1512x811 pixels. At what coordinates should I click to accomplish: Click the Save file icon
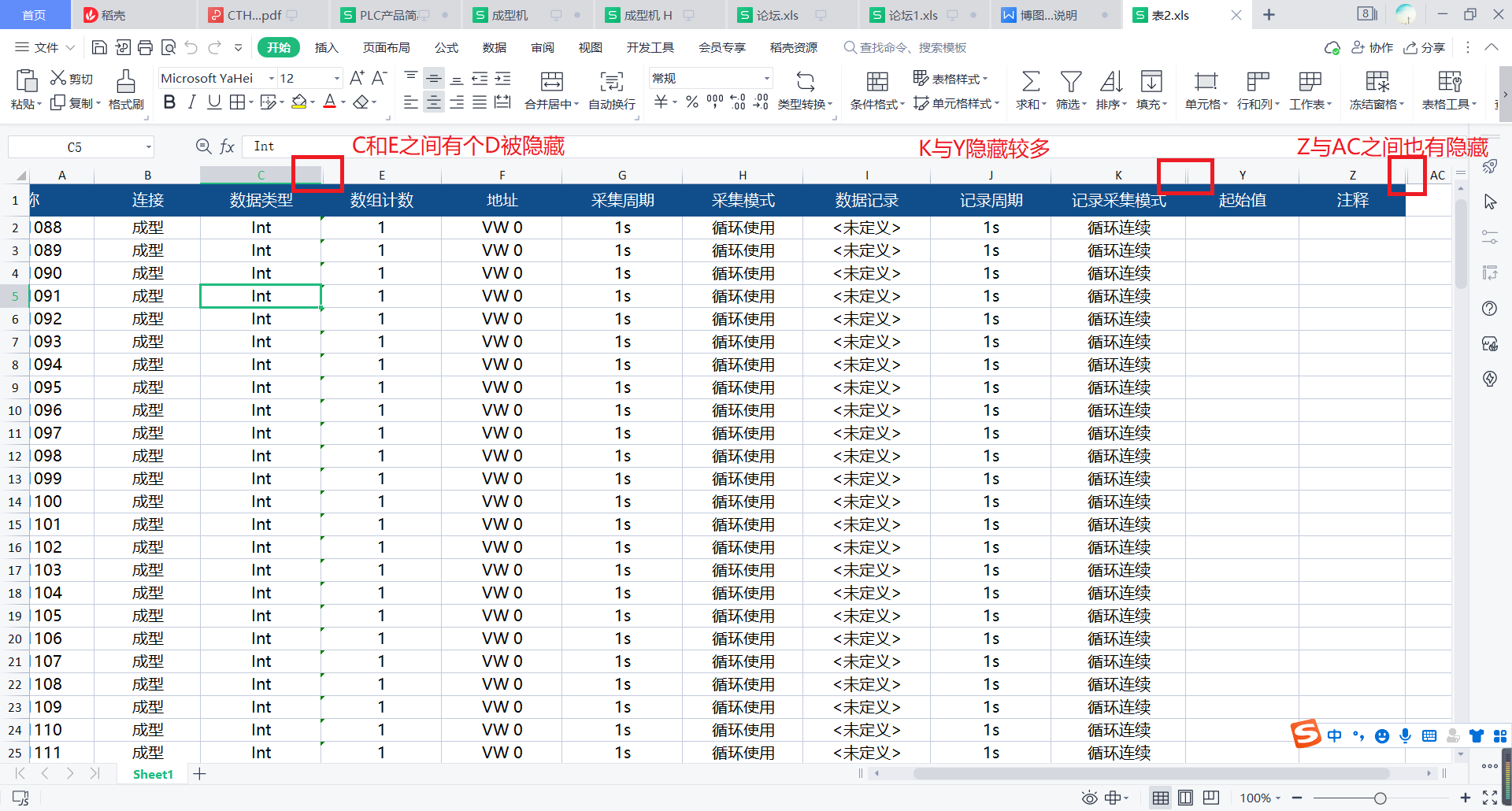(99, 48)
